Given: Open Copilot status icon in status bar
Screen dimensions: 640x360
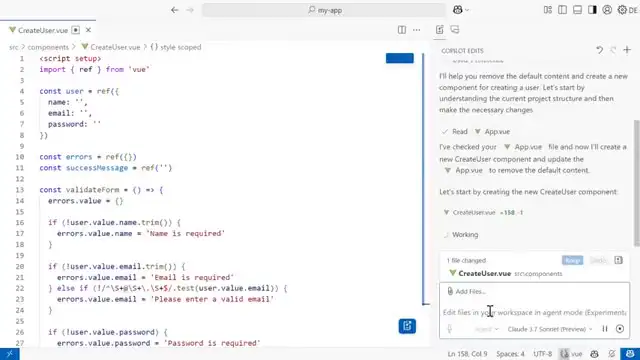Looking at the screenshot, I should click(594, 354).
